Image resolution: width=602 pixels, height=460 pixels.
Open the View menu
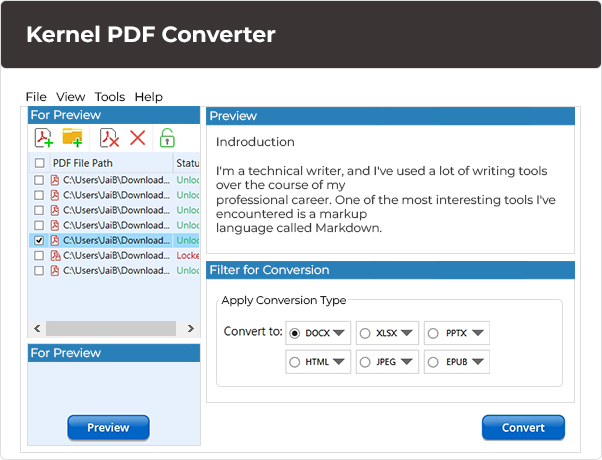tap(71, 97)
